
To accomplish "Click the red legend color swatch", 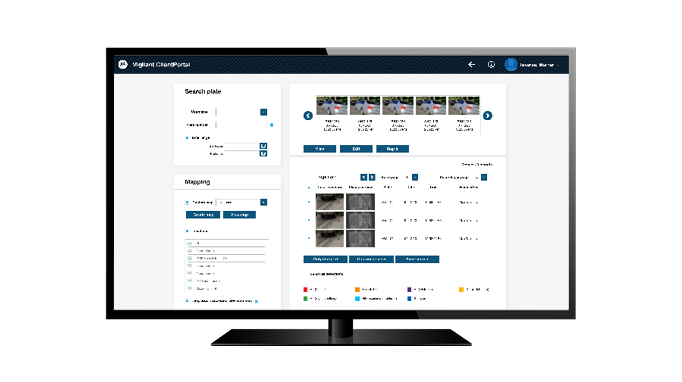I will pyautogui.click(x=305, y=289).
